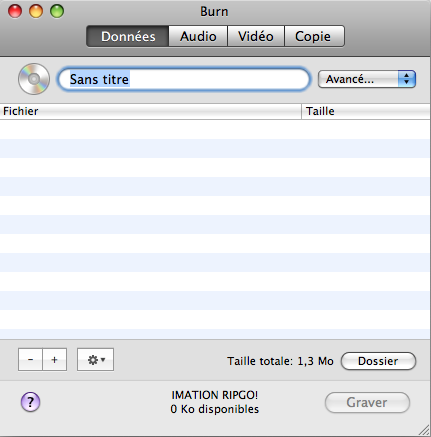Open the purple help question mark button

(30, 402)
